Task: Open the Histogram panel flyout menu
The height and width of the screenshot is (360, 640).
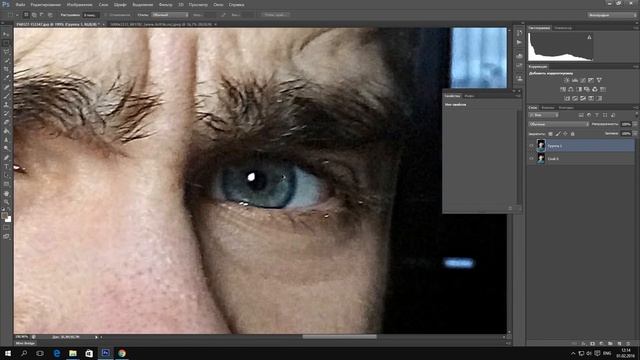Action: click(636, 28)
